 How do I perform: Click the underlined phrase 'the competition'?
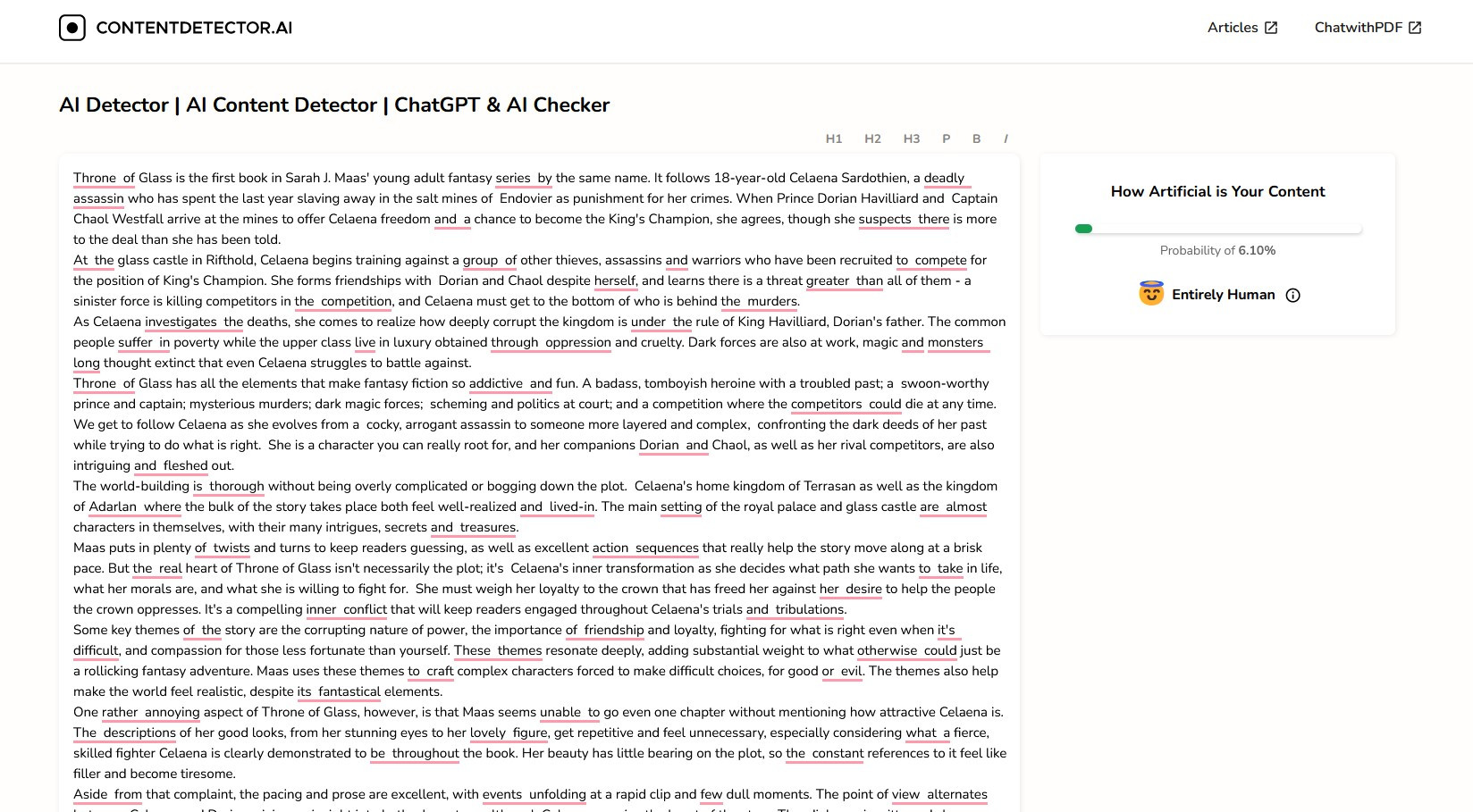point(343,301)
